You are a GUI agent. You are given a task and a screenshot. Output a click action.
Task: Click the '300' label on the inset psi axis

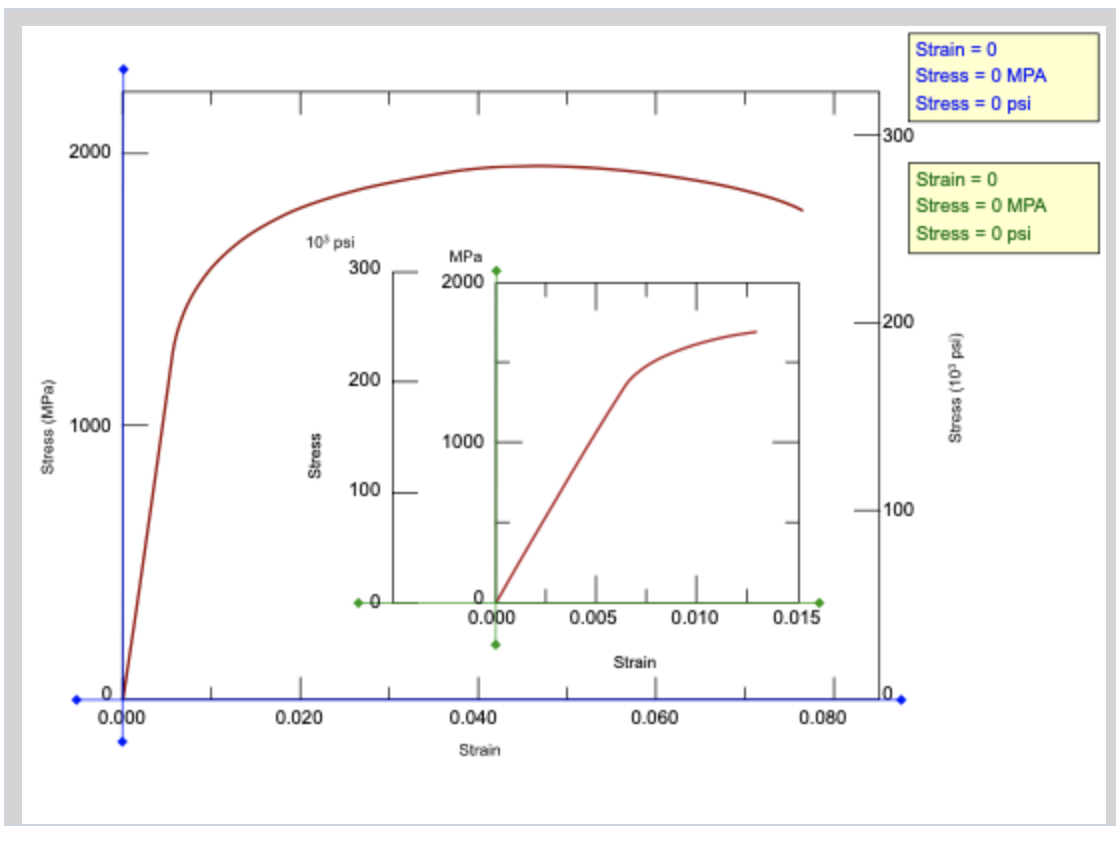point(364,268)
